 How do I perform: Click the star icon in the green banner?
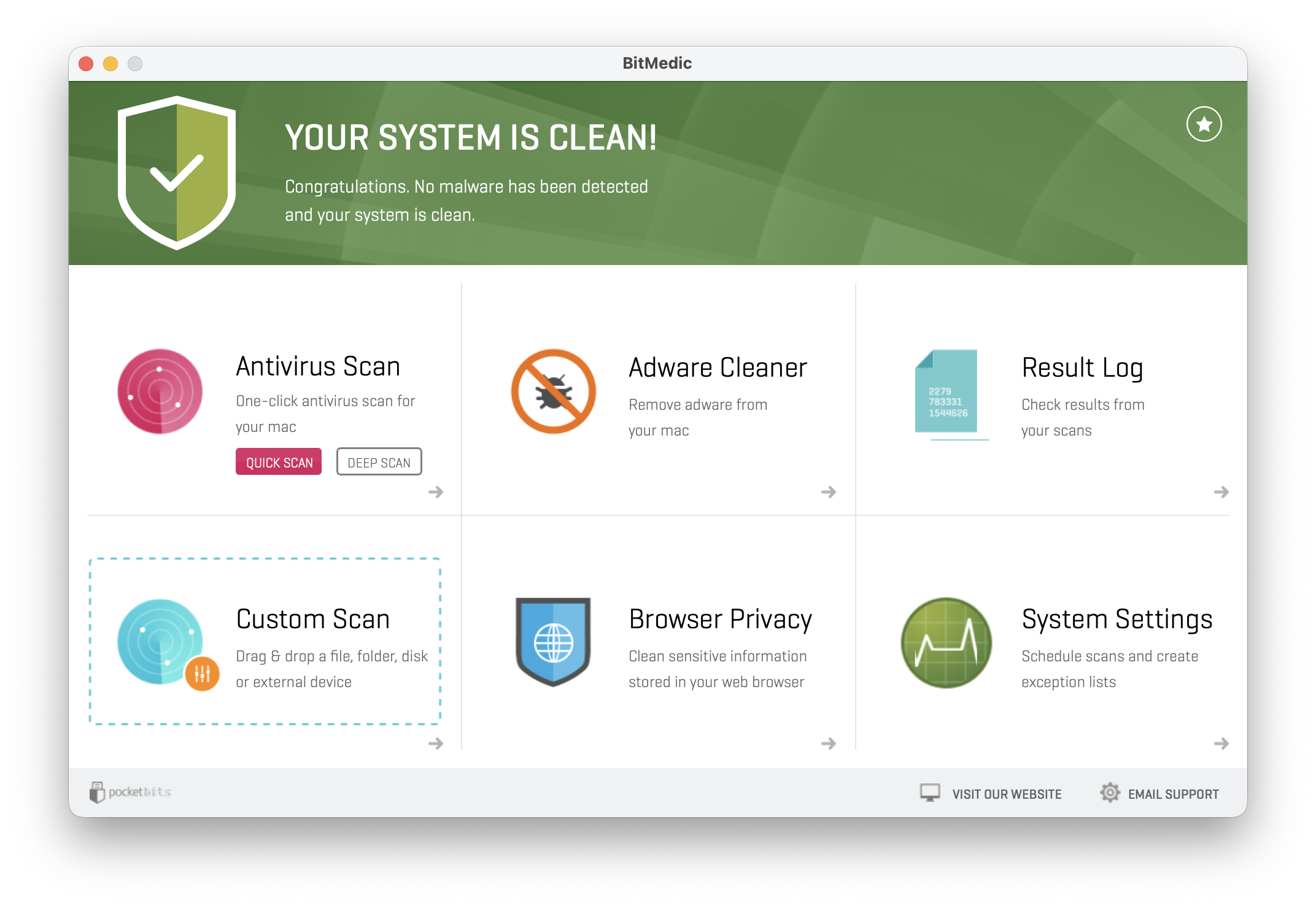pyautogui.click(x=1204, y=123)
